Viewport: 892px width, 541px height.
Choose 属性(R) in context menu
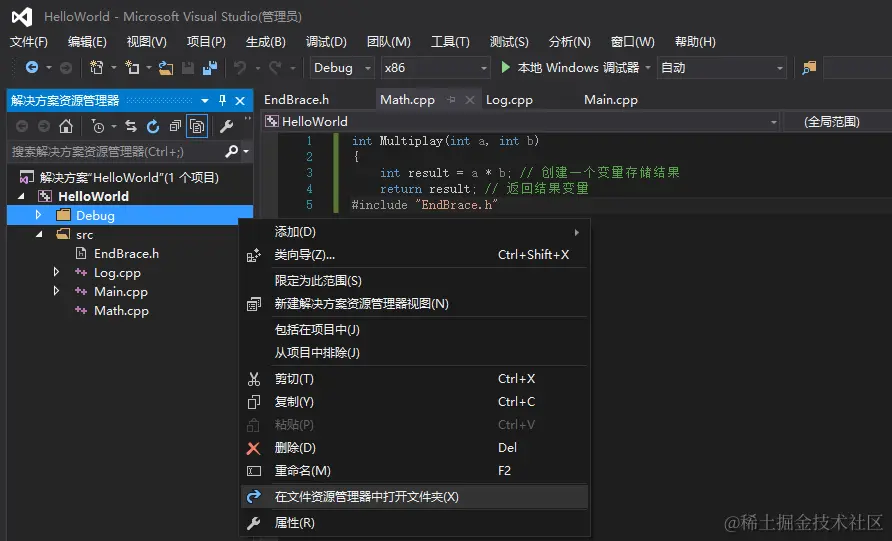(x=415, y=523)
